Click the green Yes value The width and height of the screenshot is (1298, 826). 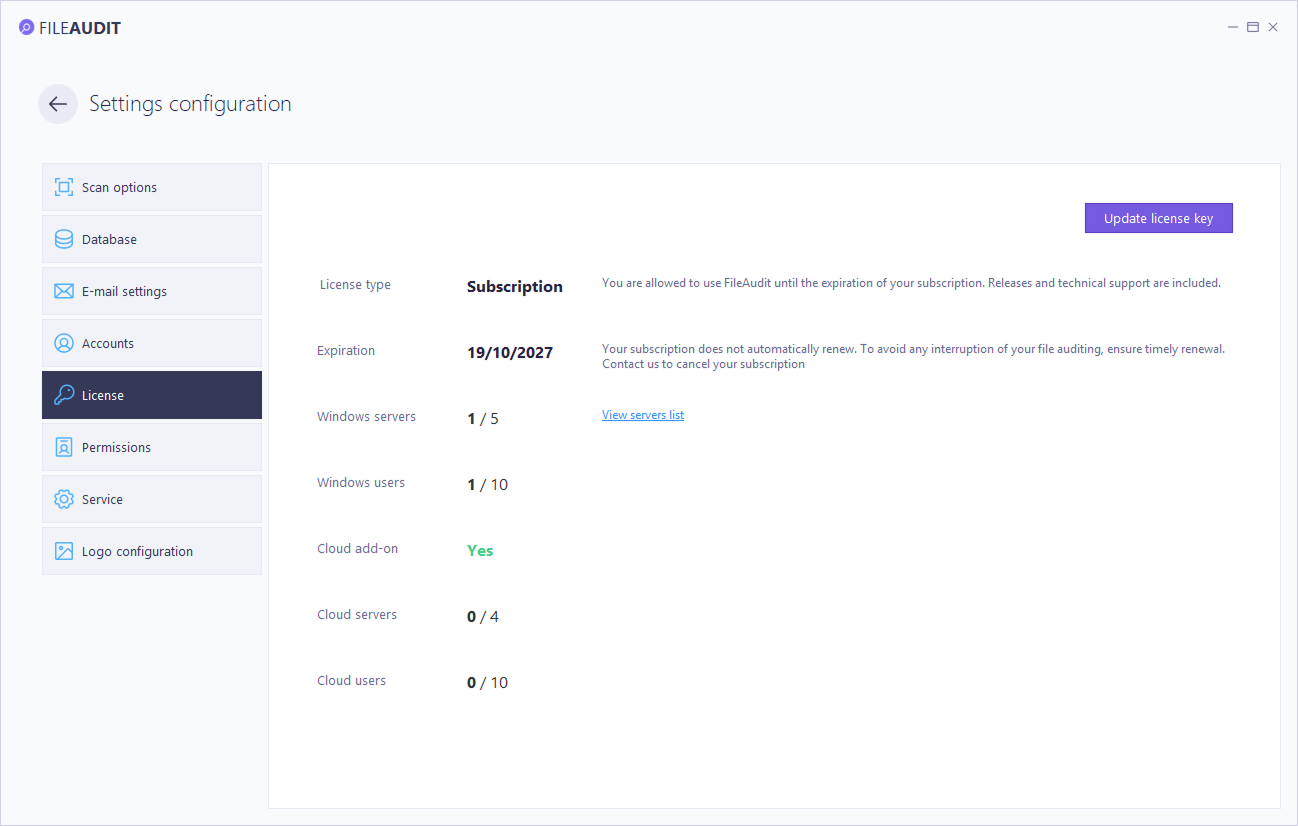pyautogui.click(x=480, y=551)
